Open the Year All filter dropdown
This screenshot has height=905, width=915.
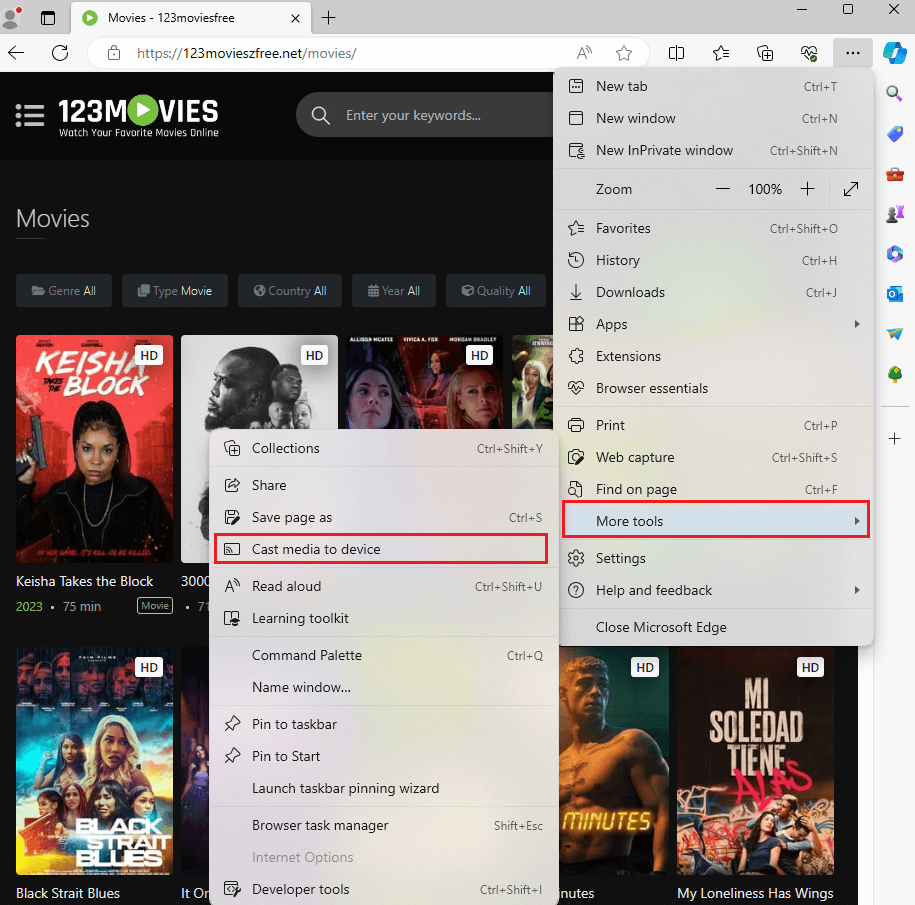tap(393, 291)
